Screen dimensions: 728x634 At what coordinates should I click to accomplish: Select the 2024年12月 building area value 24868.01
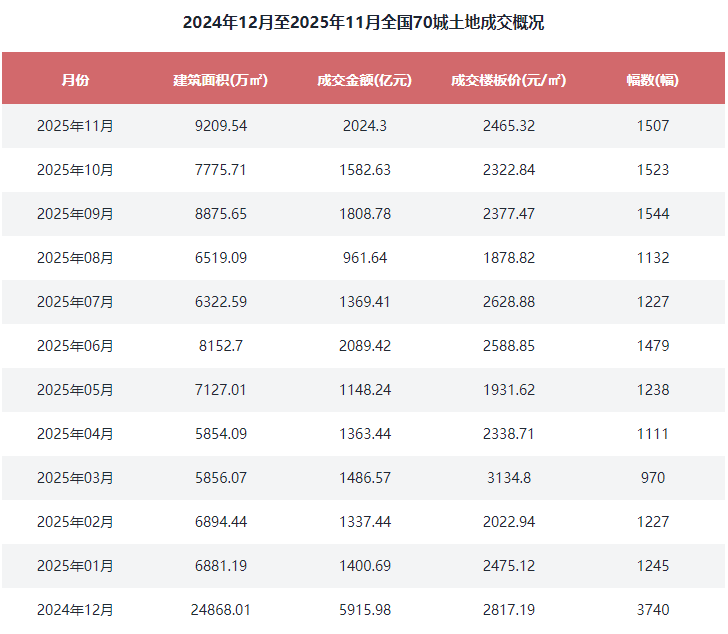220,610
